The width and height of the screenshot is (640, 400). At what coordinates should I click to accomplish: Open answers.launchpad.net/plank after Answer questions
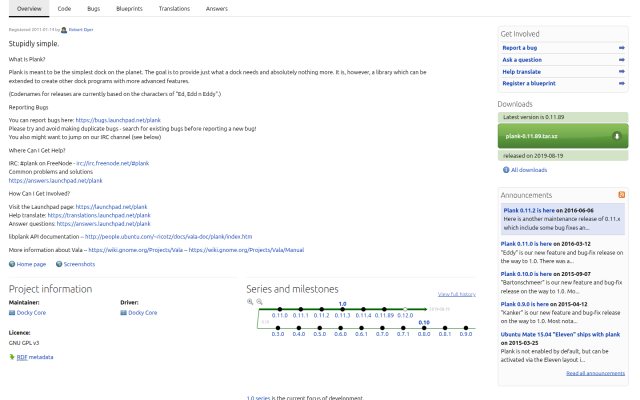[x=104, y=224]
